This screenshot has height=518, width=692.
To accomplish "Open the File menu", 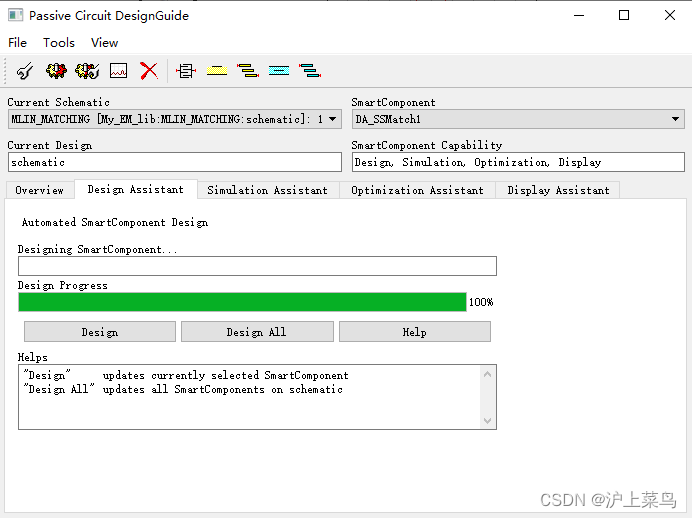I will click(18, 43).
